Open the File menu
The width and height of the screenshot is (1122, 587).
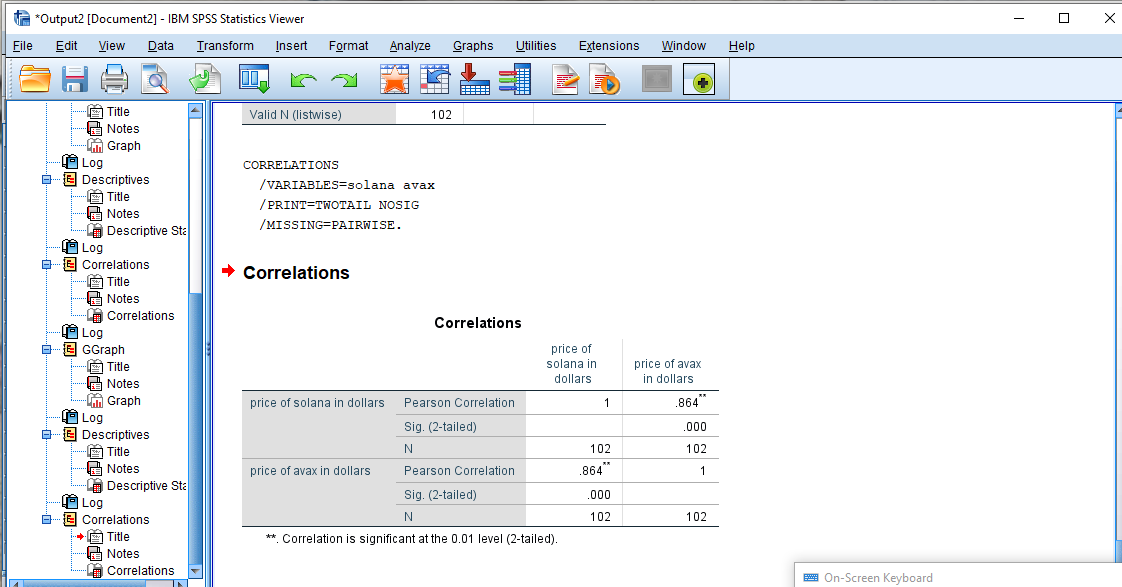23,46
